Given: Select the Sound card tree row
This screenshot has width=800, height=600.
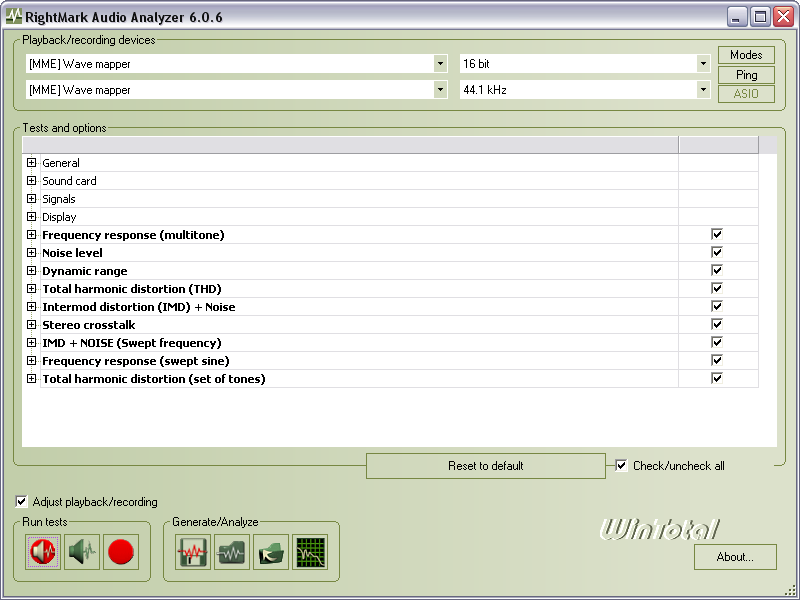Looking at the screenshot, I should point(69,181).
